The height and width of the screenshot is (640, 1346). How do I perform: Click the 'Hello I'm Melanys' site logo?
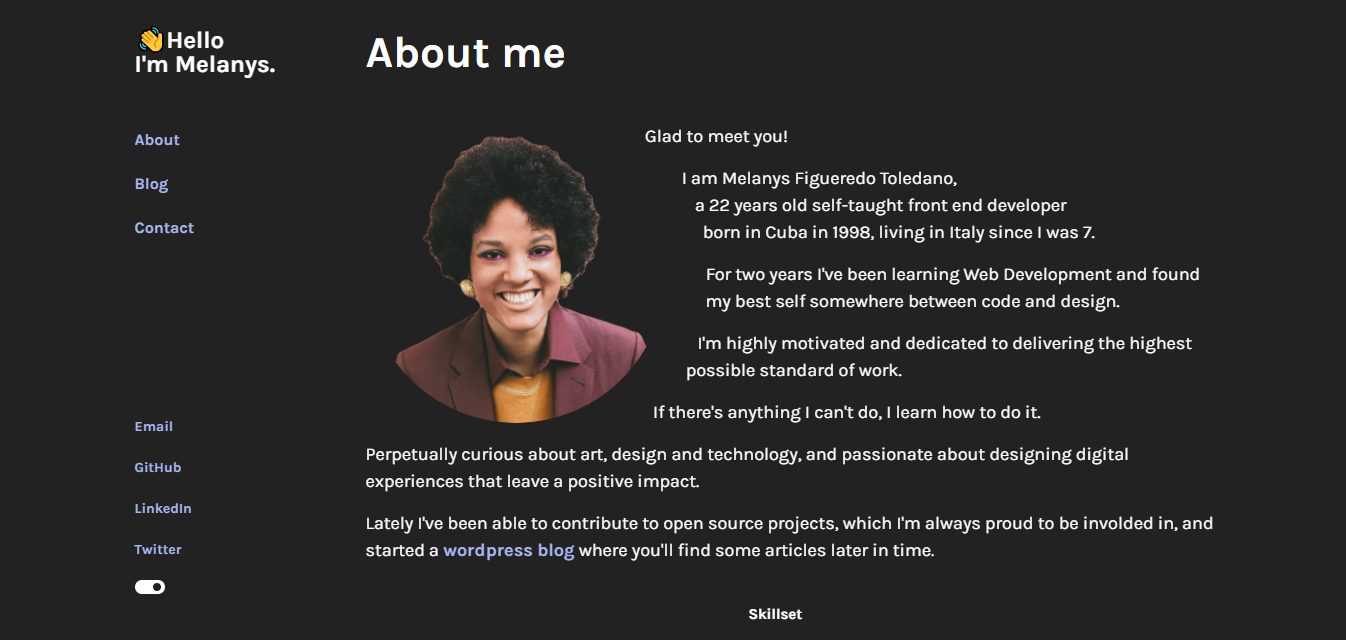click(205, 52)
